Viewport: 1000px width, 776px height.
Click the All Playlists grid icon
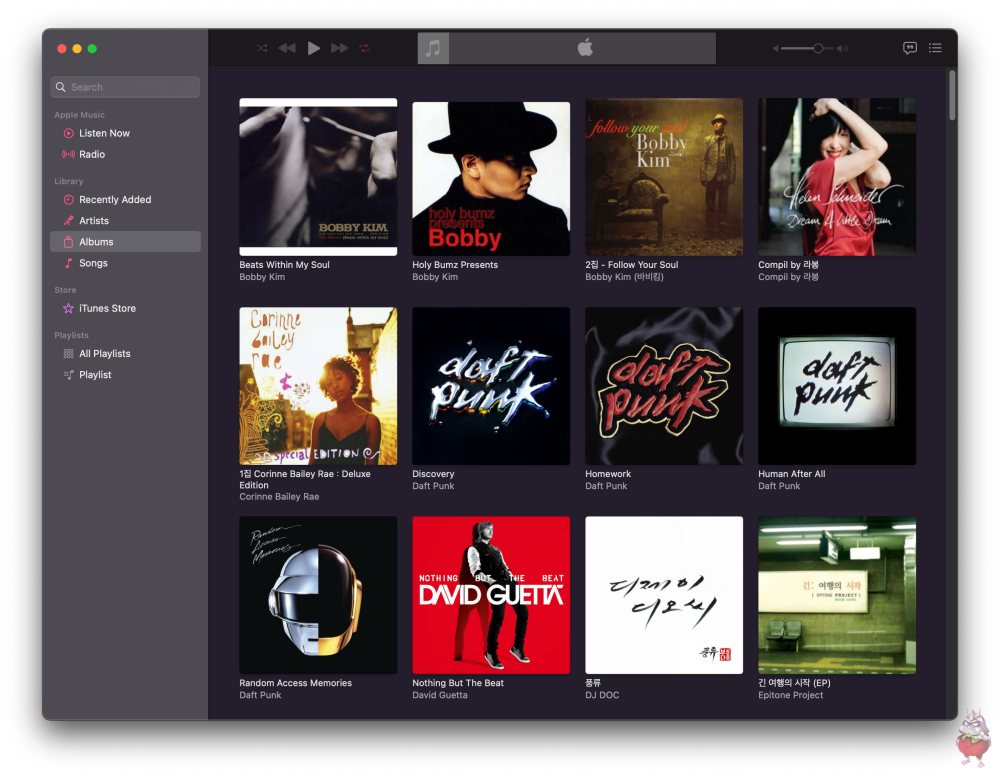click(x=68, y=353)
